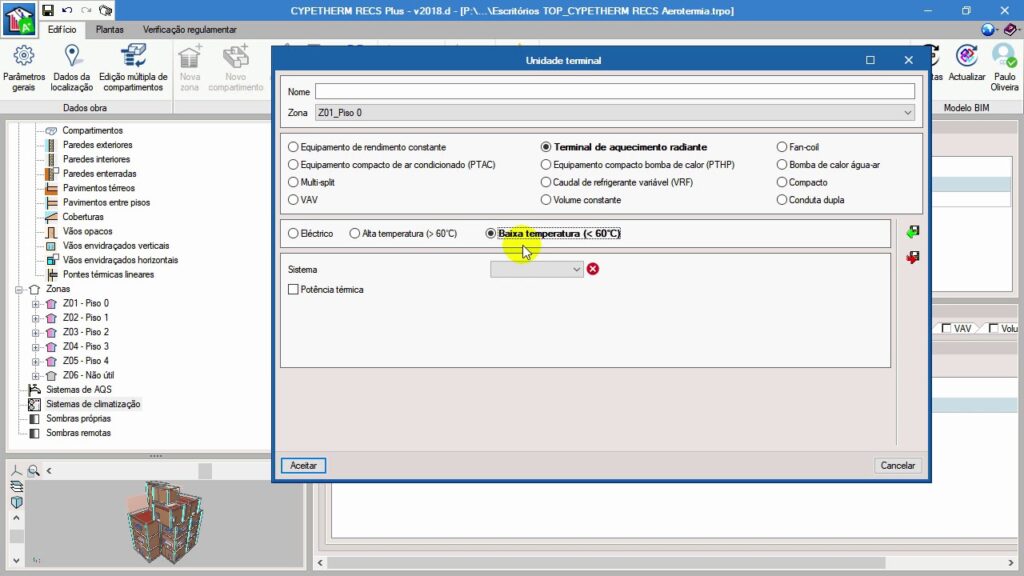Click the Aceitar button
The height and width of the screenshot is (576, 1024).
pos(303,465)
